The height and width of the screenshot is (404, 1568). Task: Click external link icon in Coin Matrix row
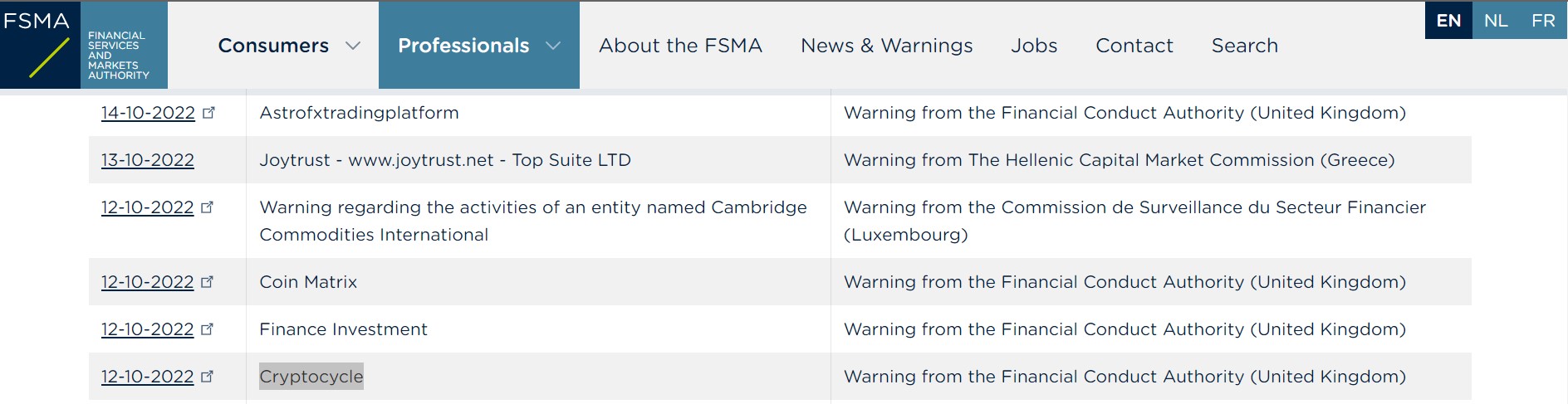click(208, 282)
